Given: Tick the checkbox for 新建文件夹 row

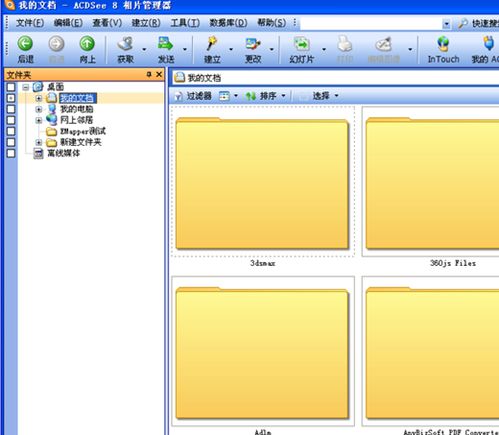Looking at the screenshot, I should tap(11, 142).
